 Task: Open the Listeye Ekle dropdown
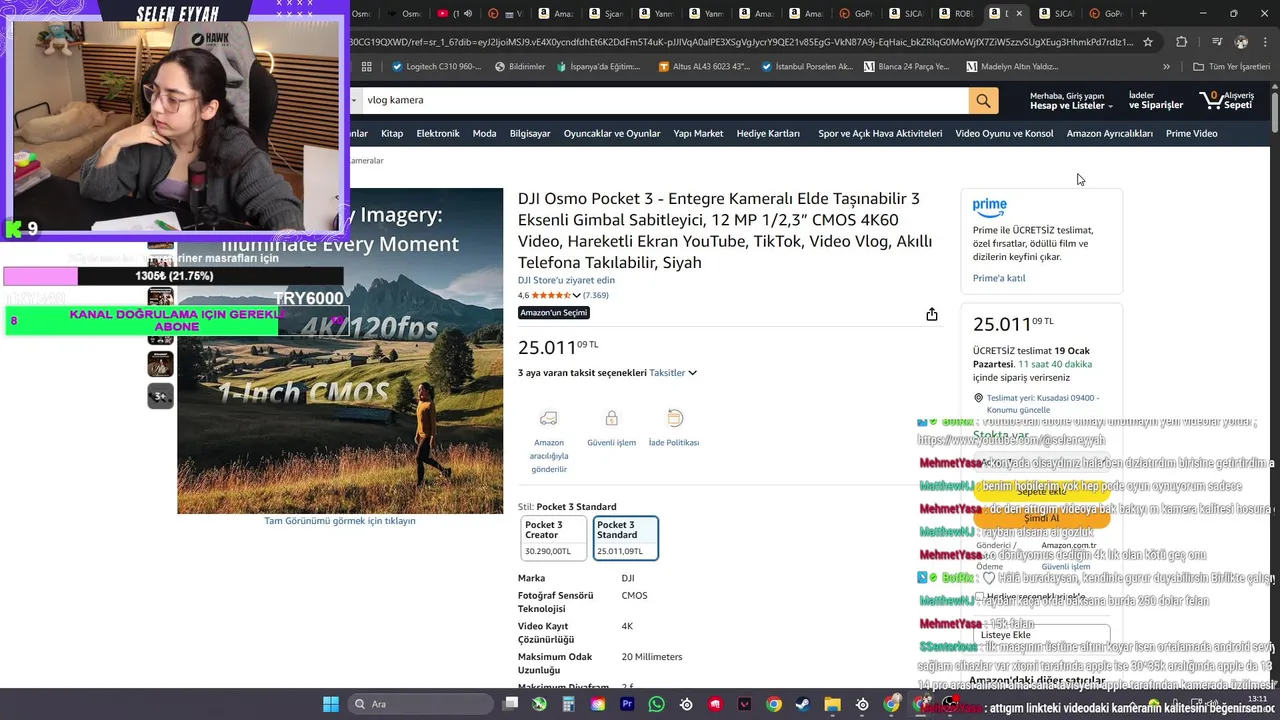1041,635
